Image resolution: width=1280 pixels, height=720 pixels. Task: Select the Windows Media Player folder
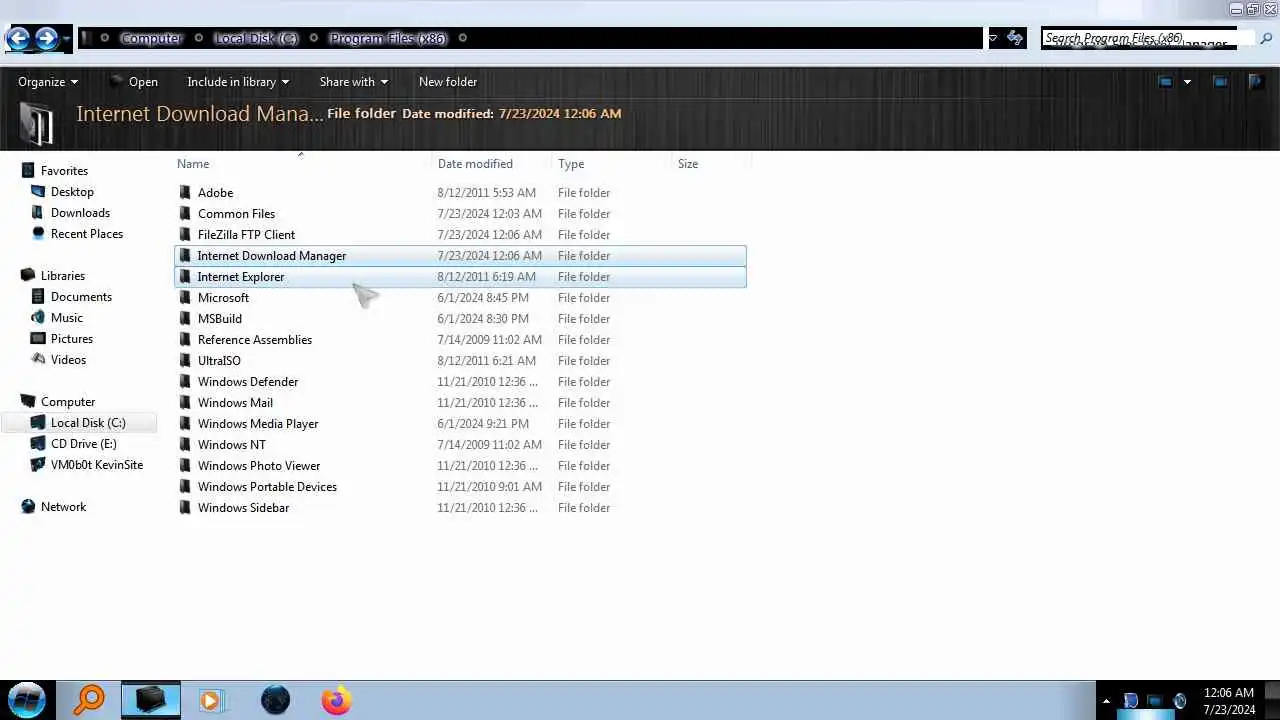460,424
